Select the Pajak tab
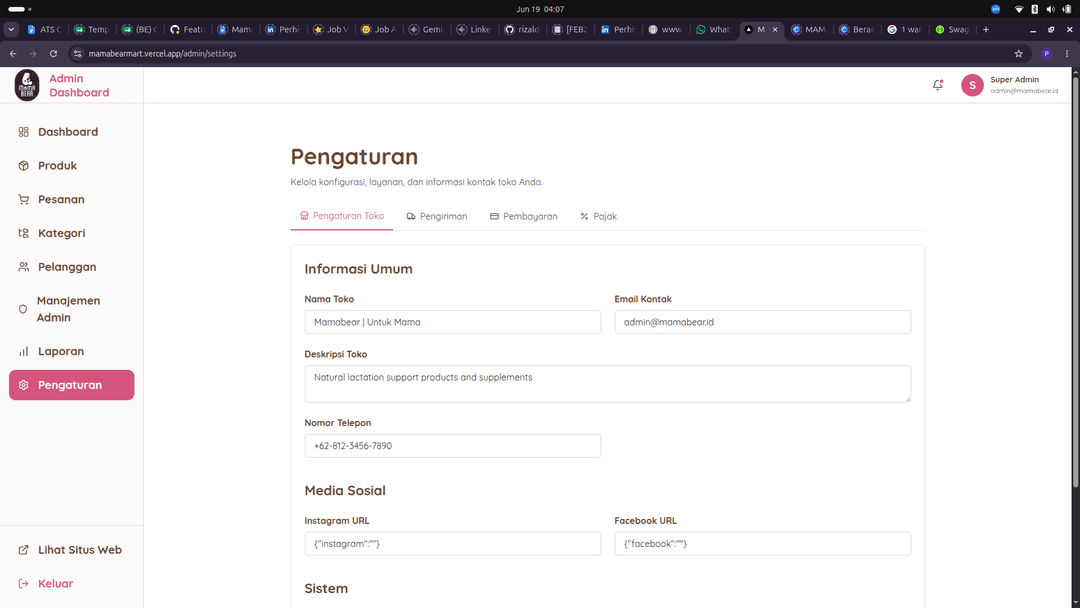 (x=599, y=216)
